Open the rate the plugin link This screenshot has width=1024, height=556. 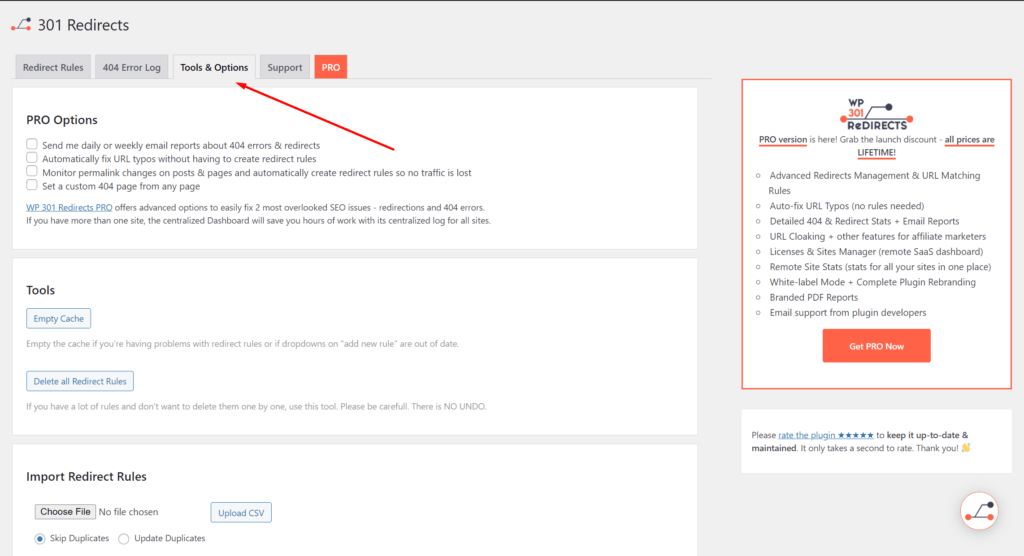click(x=826, y=435)
